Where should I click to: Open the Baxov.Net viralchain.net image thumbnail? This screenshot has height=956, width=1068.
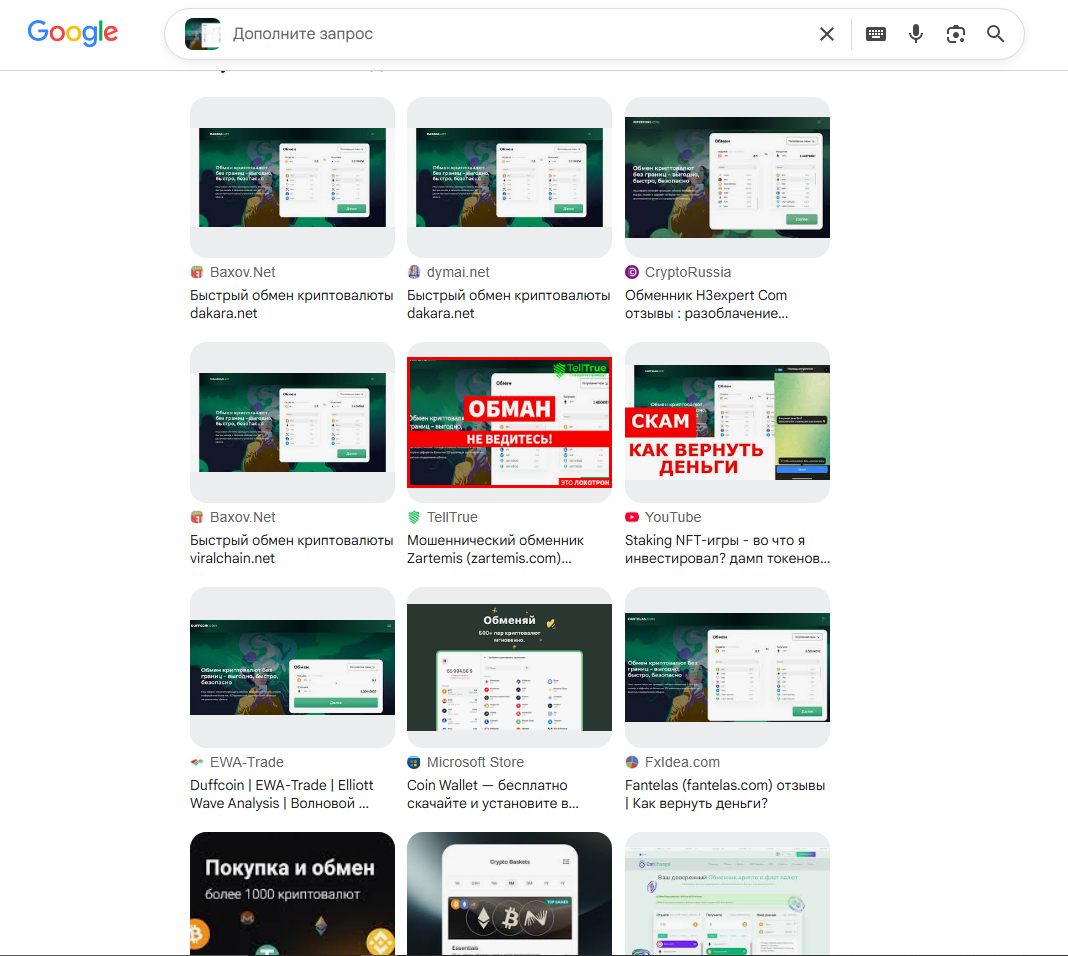pos(292,422)
